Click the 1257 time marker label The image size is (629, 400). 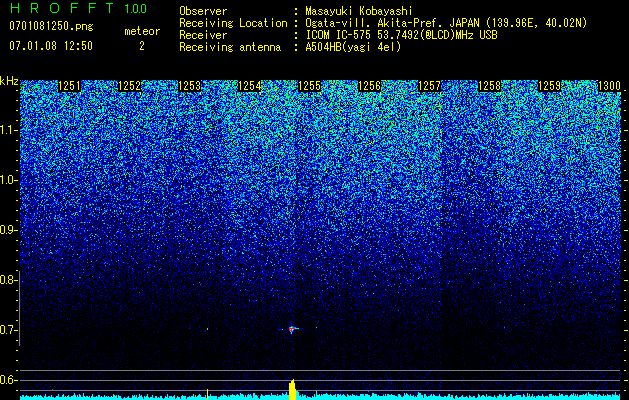tap(429, 86)
